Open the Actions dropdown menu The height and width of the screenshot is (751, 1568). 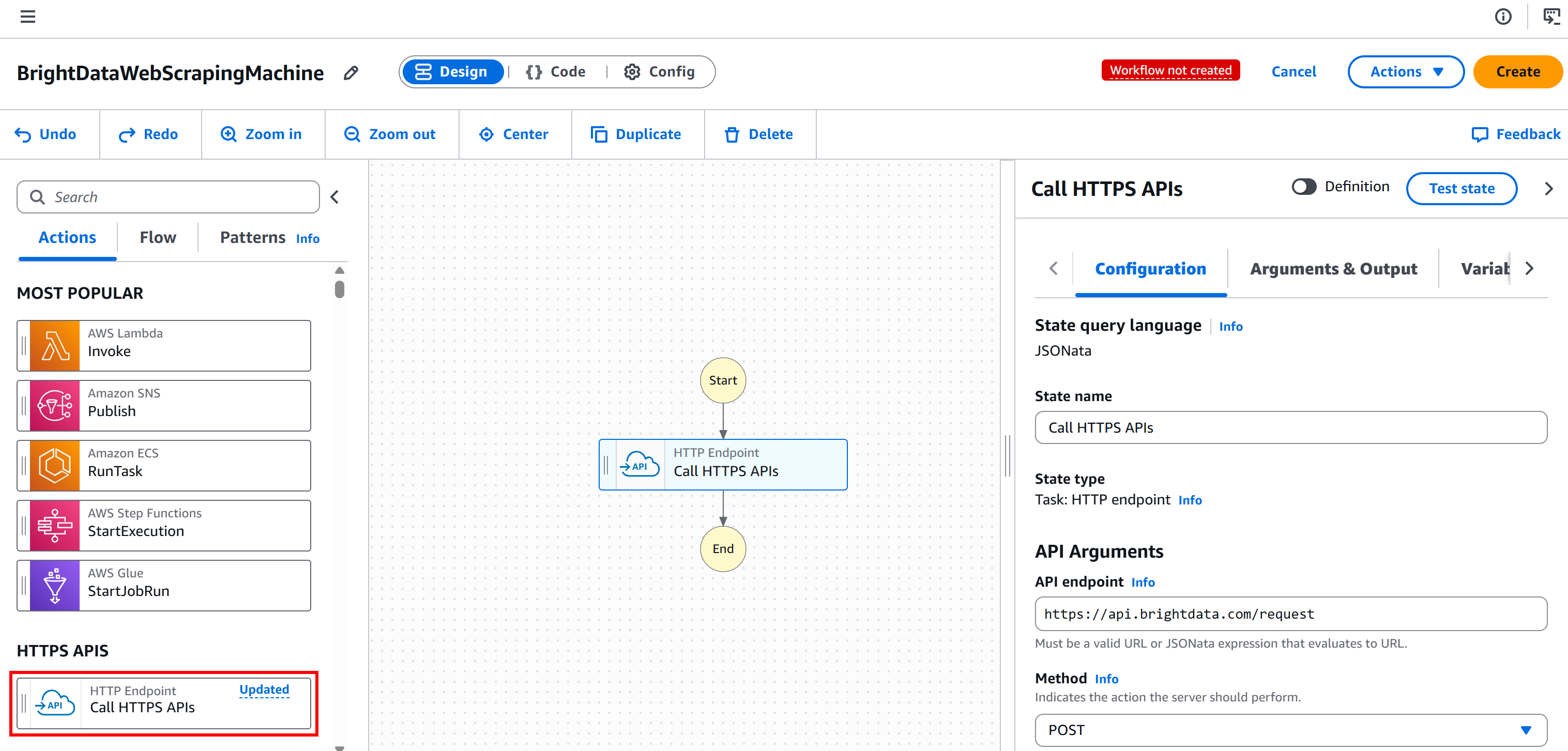click(1405, 72)
